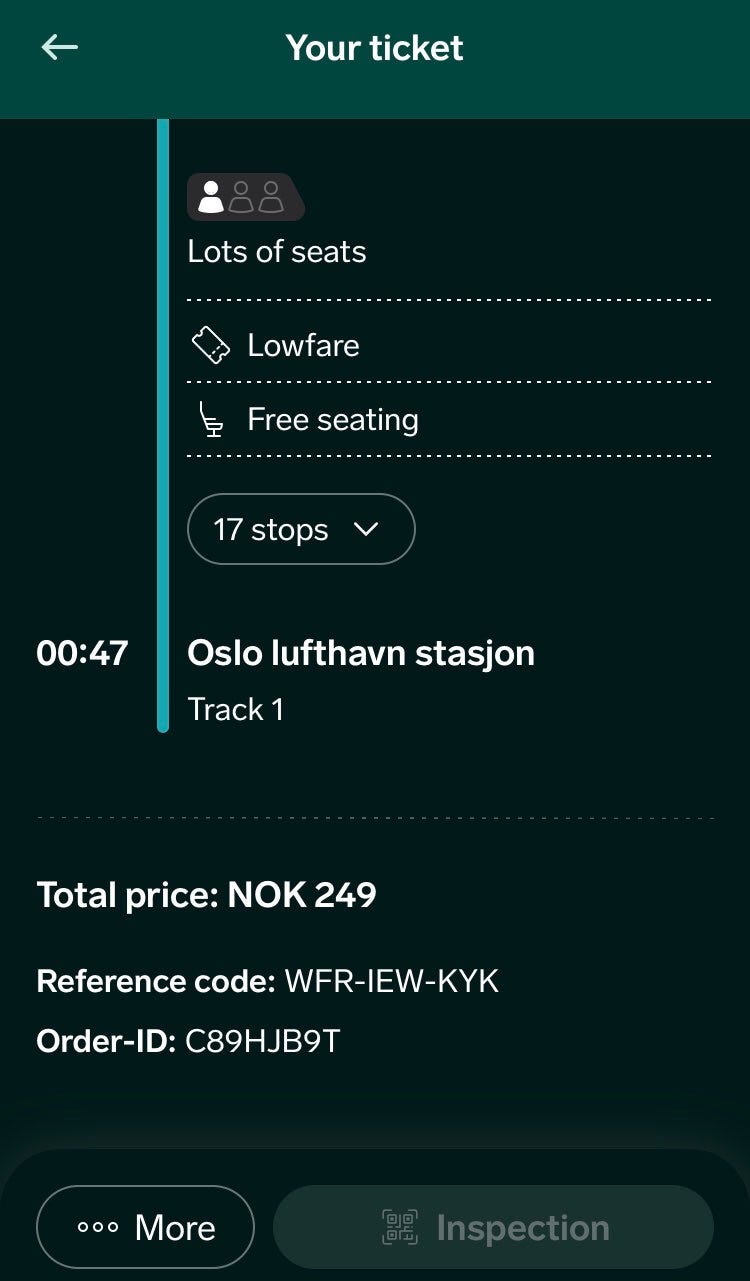
Task: Select the Oslo lufthavn stasjon stop
Action: click(361, 653)
